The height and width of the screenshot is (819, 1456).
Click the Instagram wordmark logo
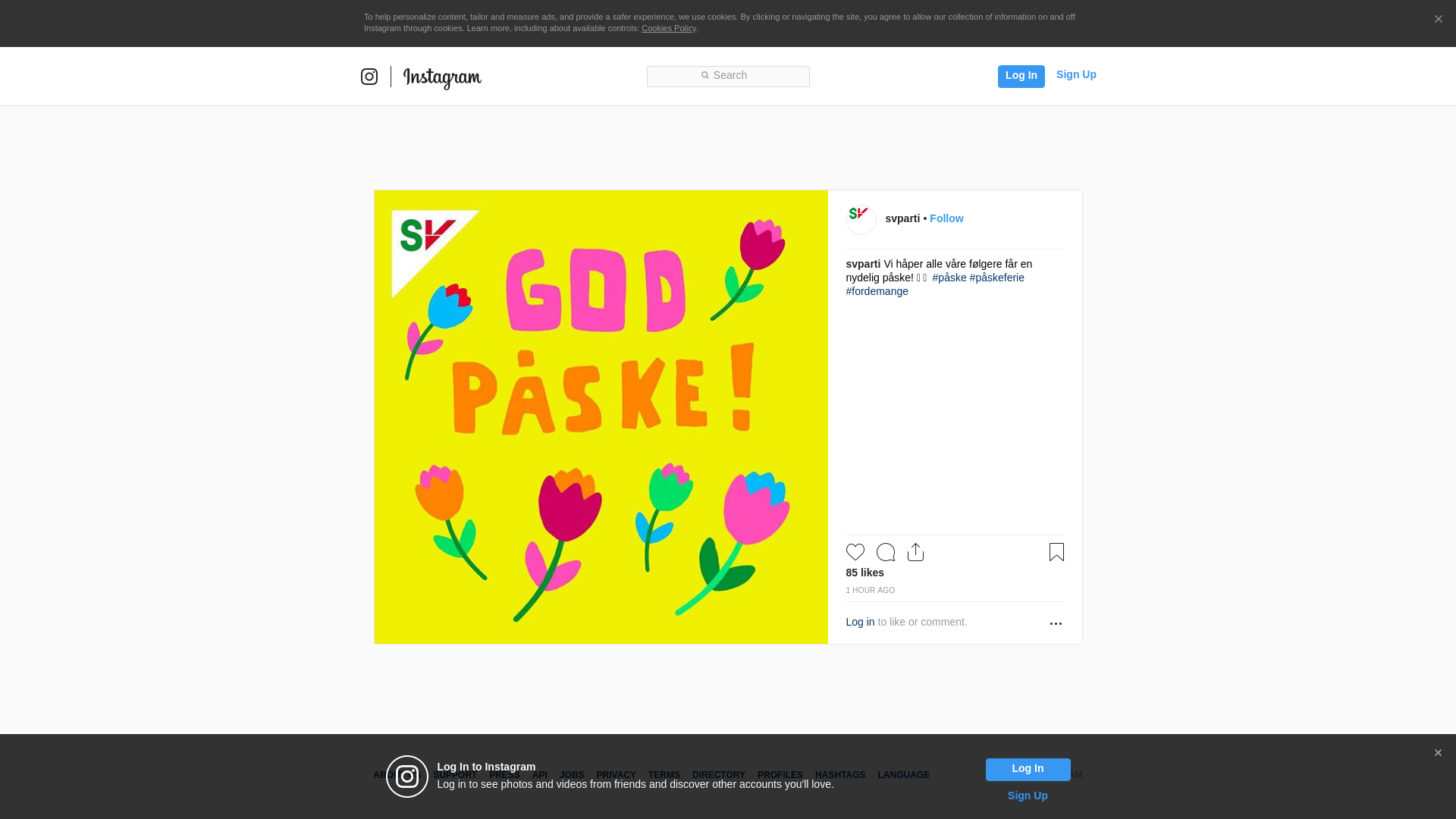pyautogui.click(x=442, y=77)
